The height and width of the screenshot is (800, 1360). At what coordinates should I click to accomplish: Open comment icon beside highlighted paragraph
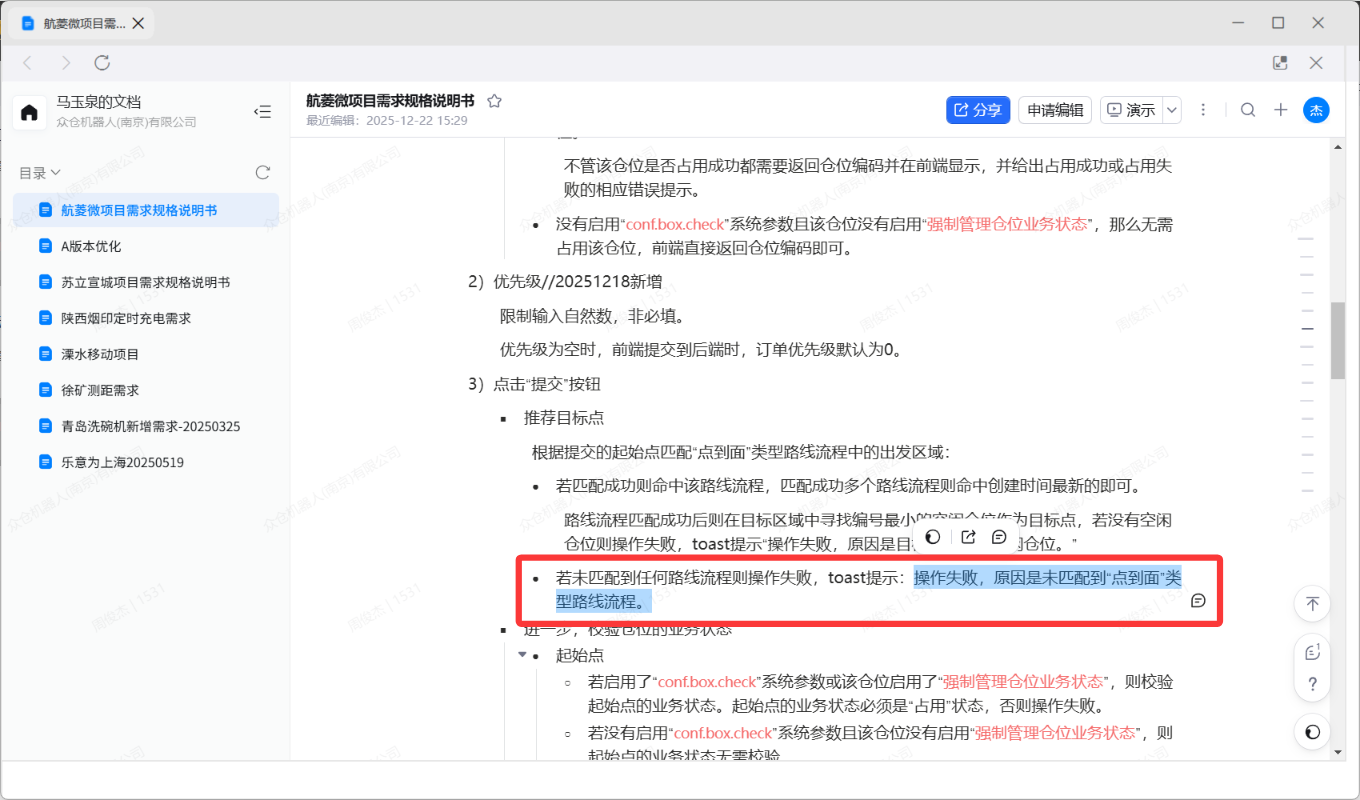pos(1198,601)
